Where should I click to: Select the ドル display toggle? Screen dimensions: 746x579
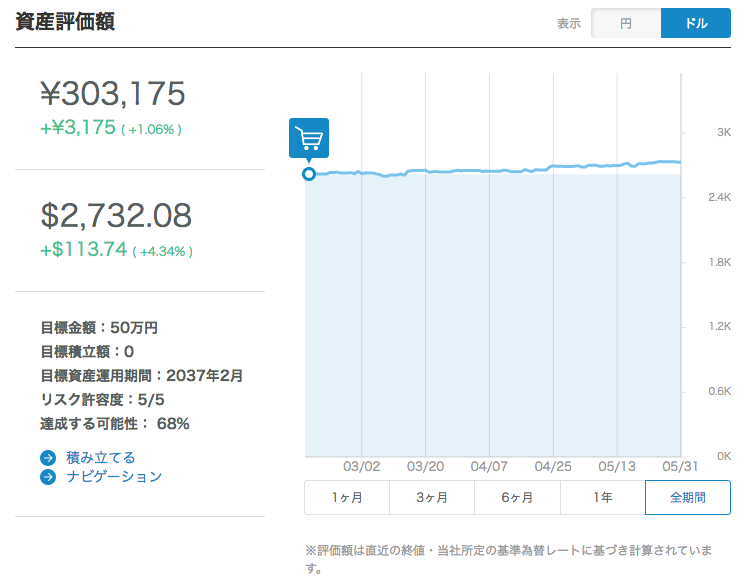(x=695, y=23)
